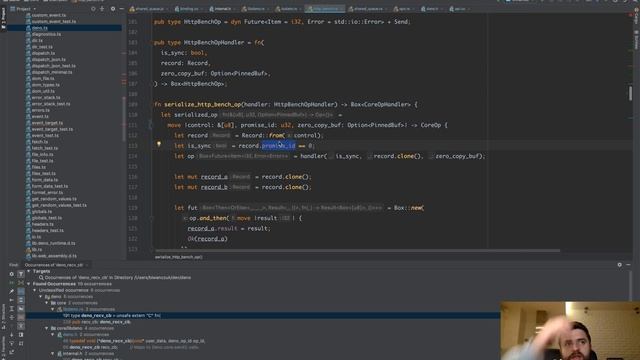Open get_random_values.ts in the Project tree

pyautogui.click(x=54, y=199)
